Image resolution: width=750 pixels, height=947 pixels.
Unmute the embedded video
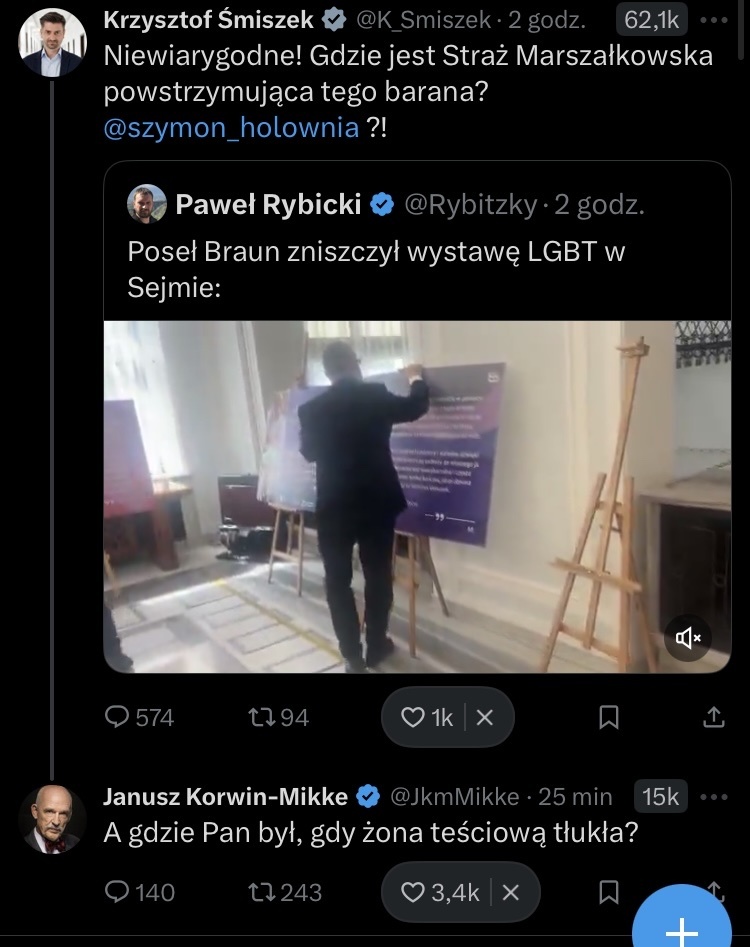click(x=689, y=637)
